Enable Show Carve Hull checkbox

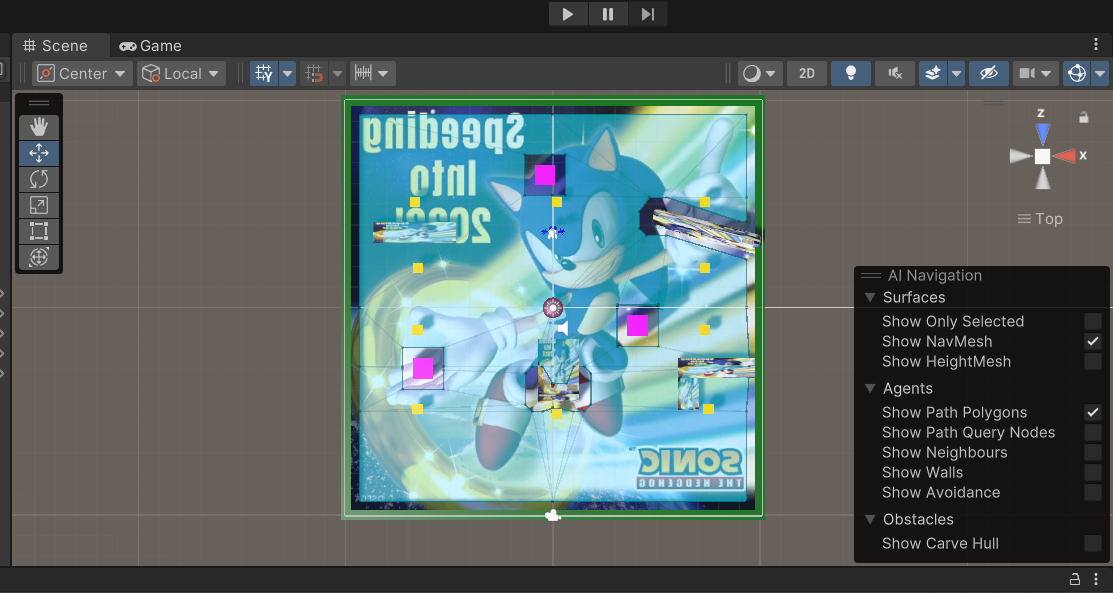coord(1093,543)
